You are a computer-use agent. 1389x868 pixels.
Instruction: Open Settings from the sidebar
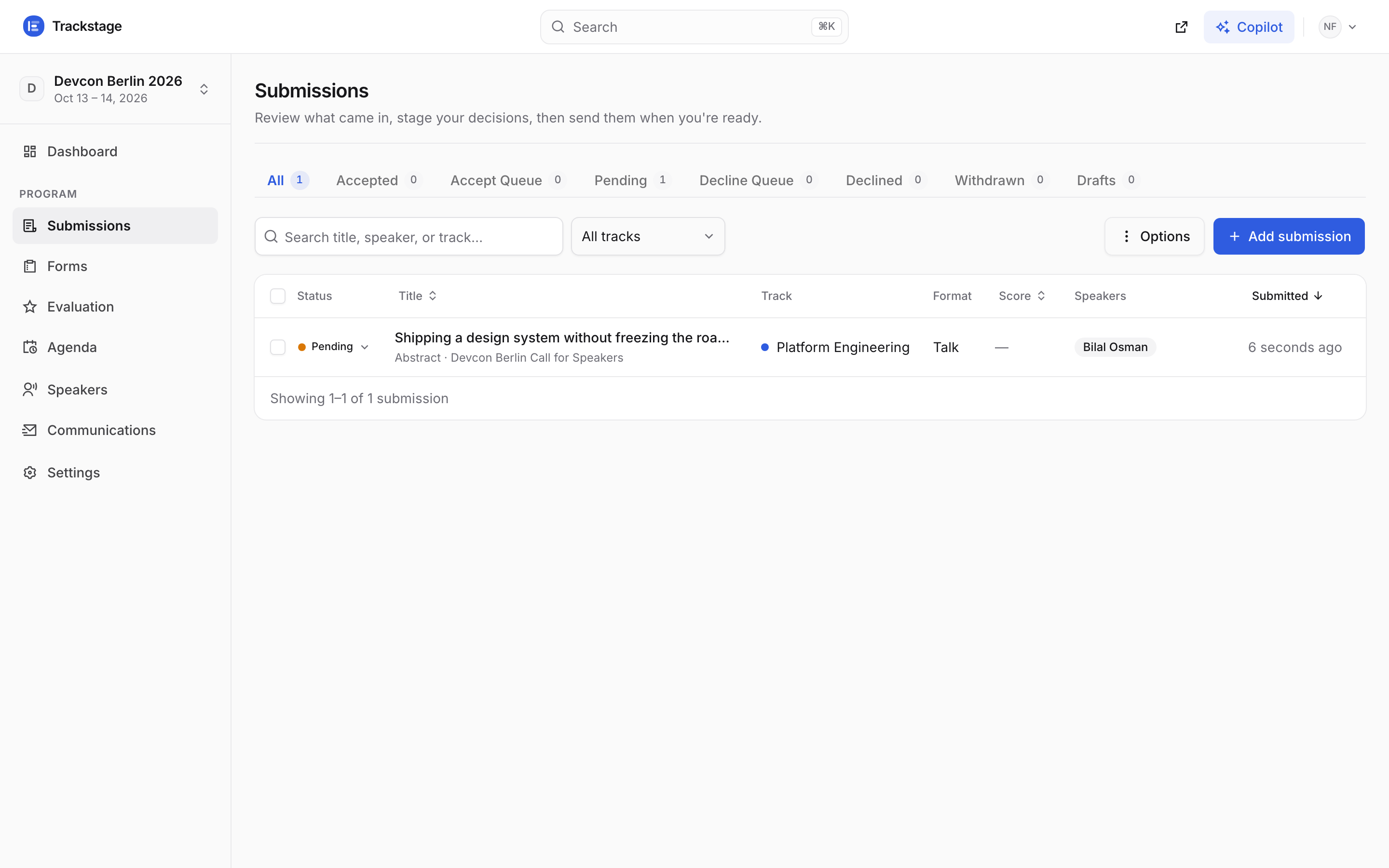(115, 473)
